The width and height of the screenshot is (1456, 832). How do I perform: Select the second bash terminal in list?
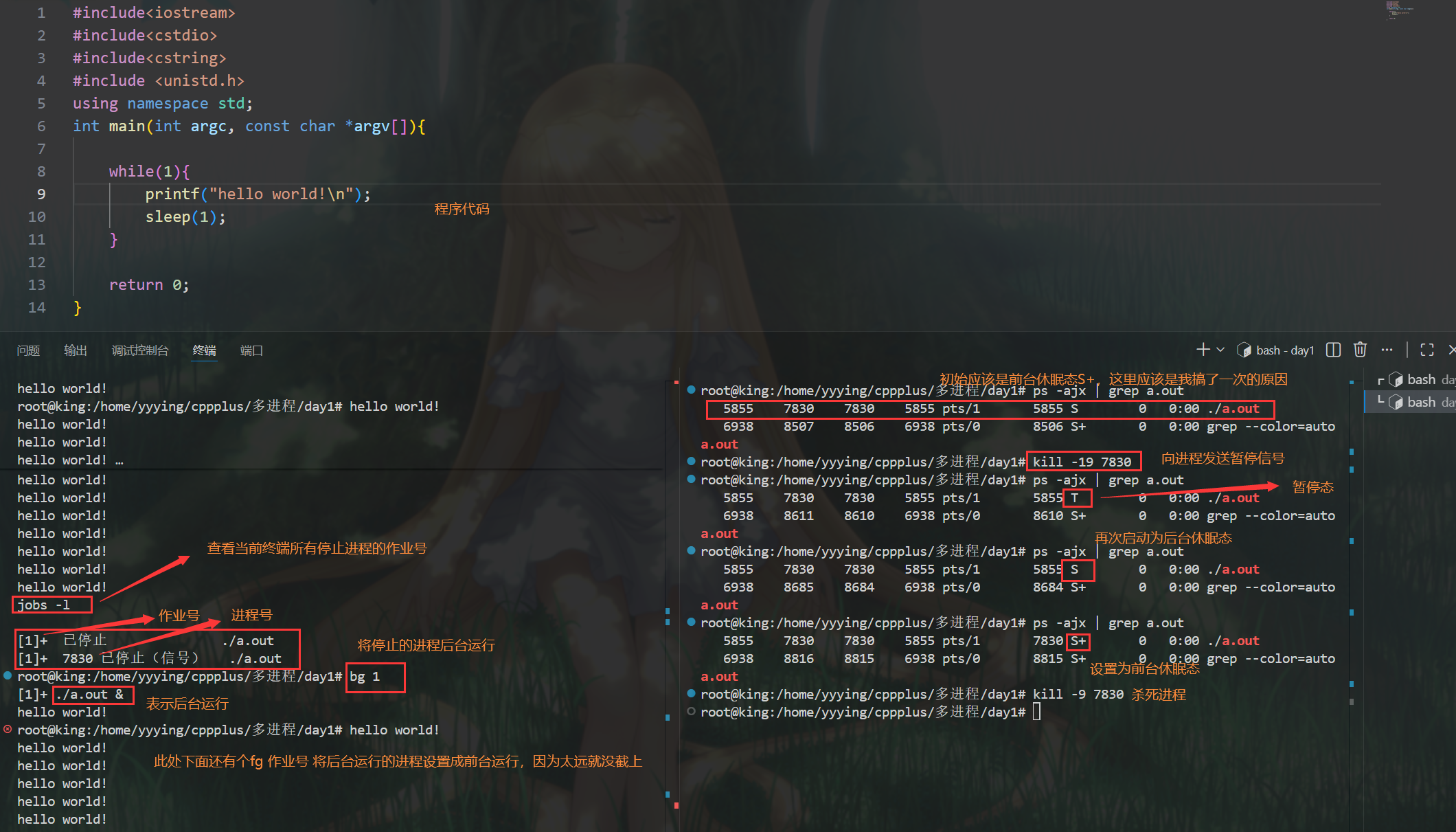coord(1422,402)
